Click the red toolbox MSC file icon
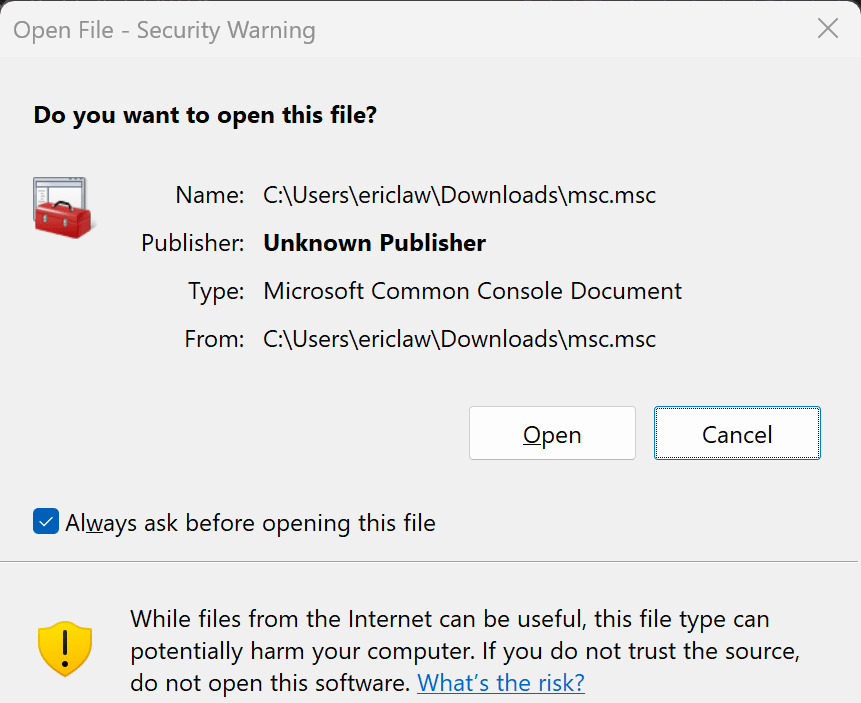861x703 pixels. click(x=64, y=208)
